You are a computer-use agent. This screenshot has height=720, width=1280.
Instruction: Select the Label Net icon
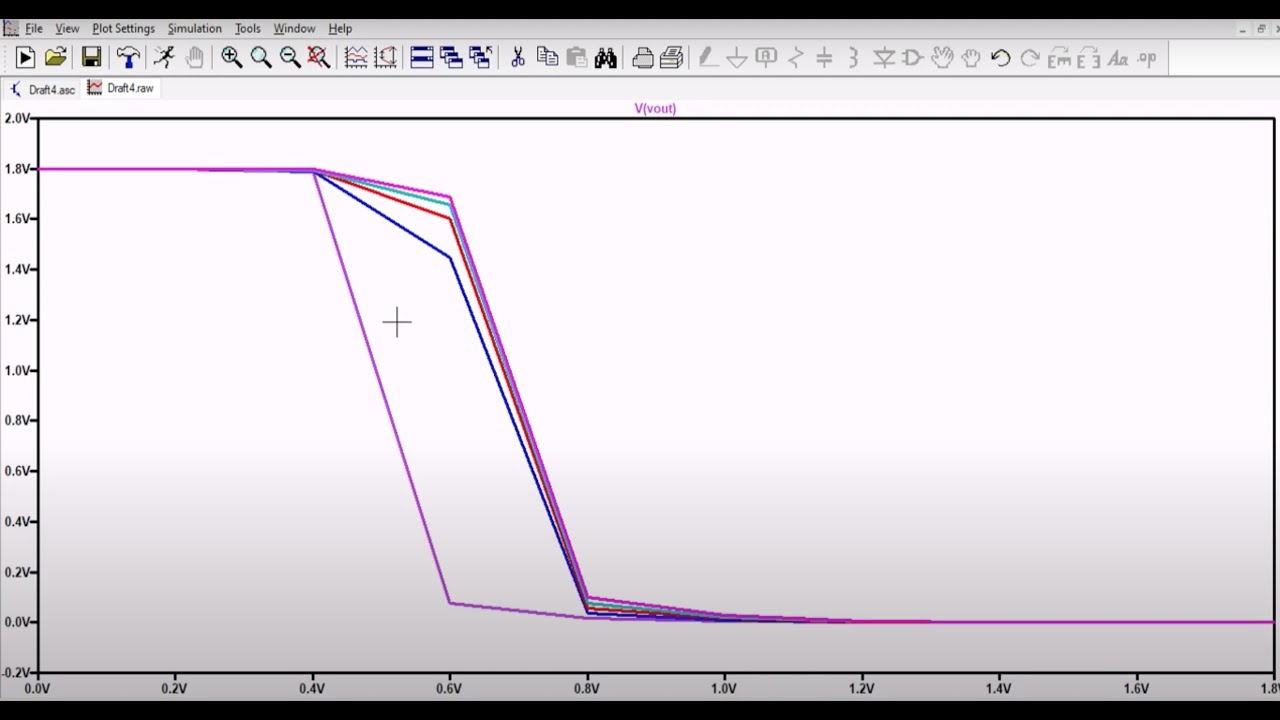point(766,58)
